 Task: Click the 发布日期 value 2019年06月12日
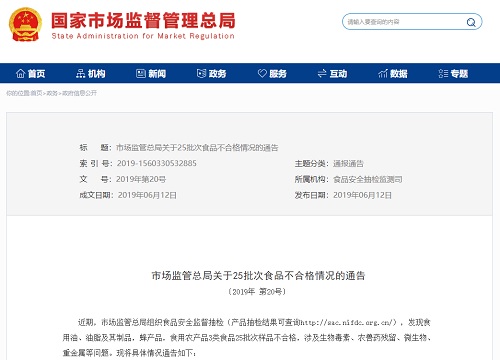point(362,195)
